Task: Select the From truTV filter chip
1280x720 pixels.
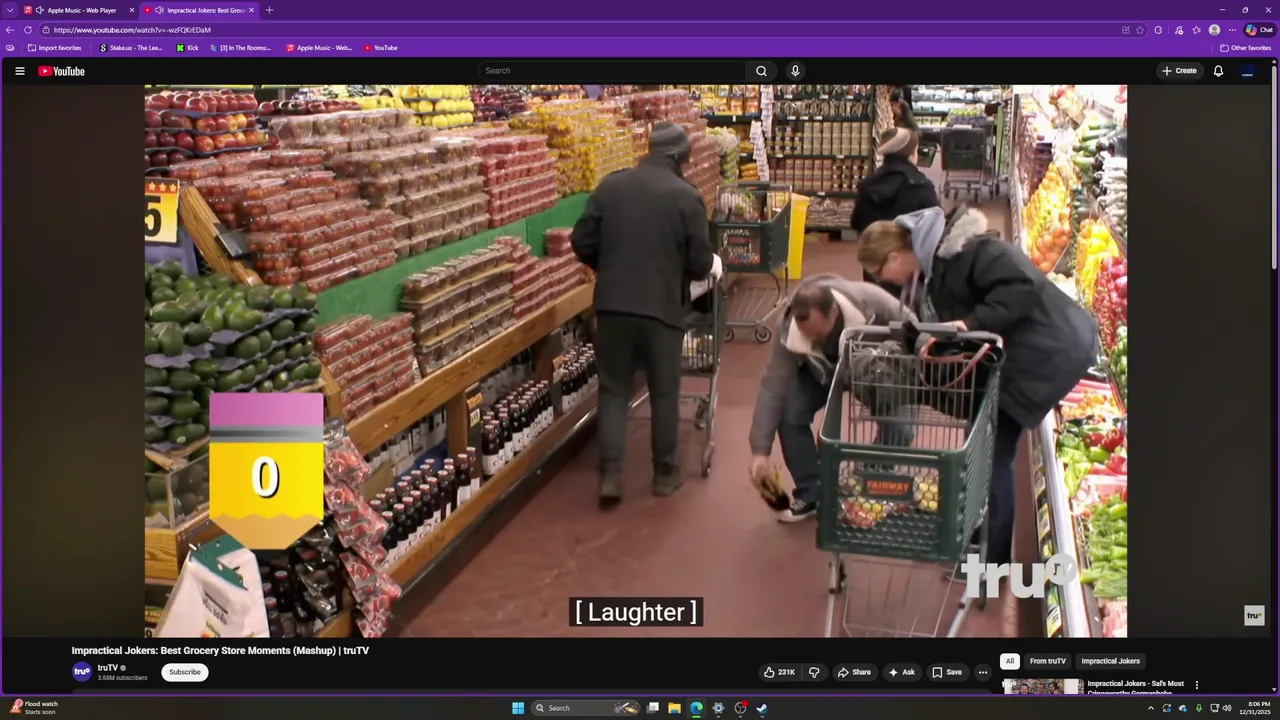Action: pyautogui.click(x=1047, y=661)
